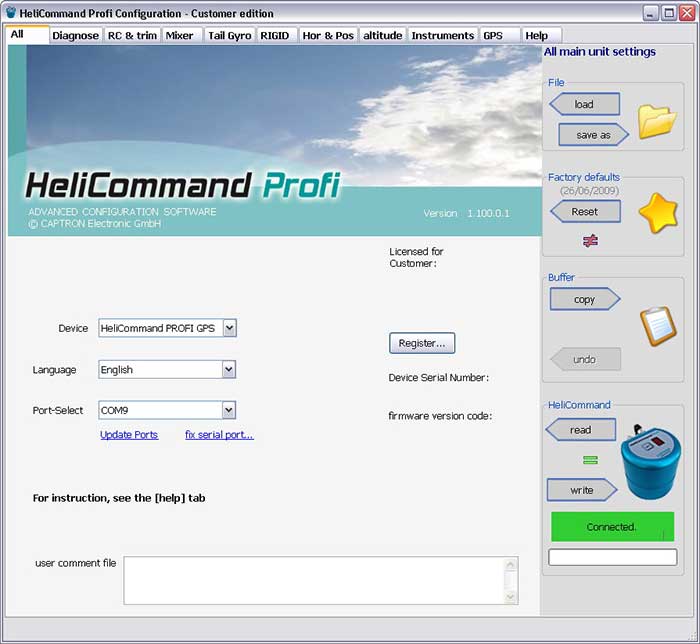The width and height of the screenshot is (700, 644).
Task: Click the firmware version code label
Action: click(x=440, y=416)
